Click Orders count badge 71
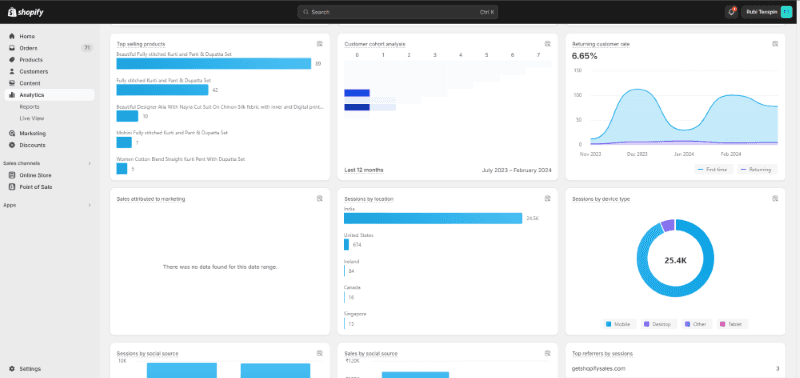This screenshot has height=378, width=800. 87,48
